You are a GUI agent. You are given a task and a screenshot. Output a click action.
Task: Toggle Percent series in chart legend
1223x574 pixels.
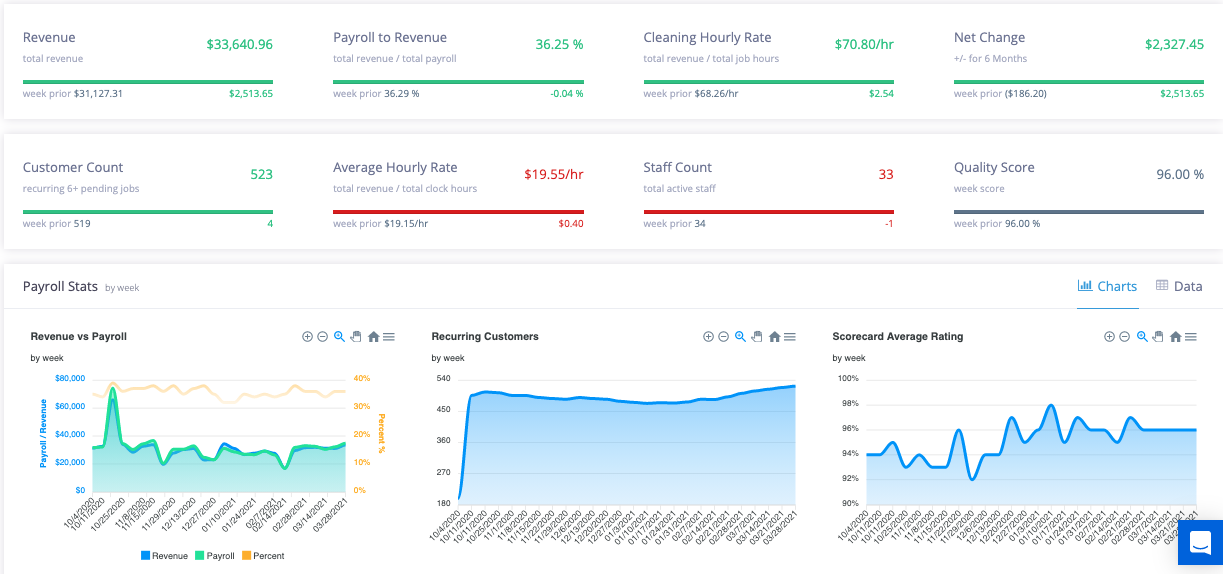tap(262, 555)
